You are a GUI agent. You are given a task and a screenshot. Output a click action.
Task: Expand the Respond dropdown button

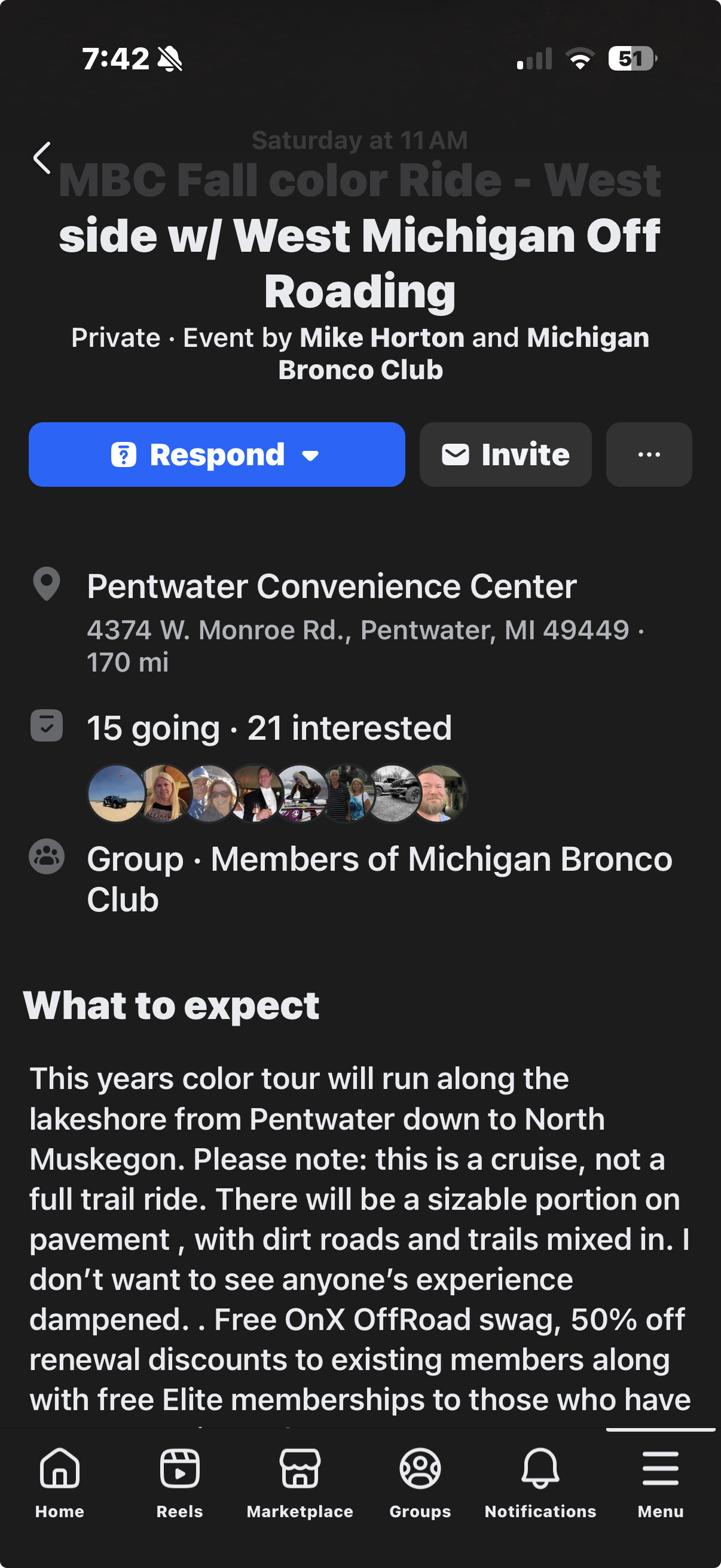click(x=216, y=454)
